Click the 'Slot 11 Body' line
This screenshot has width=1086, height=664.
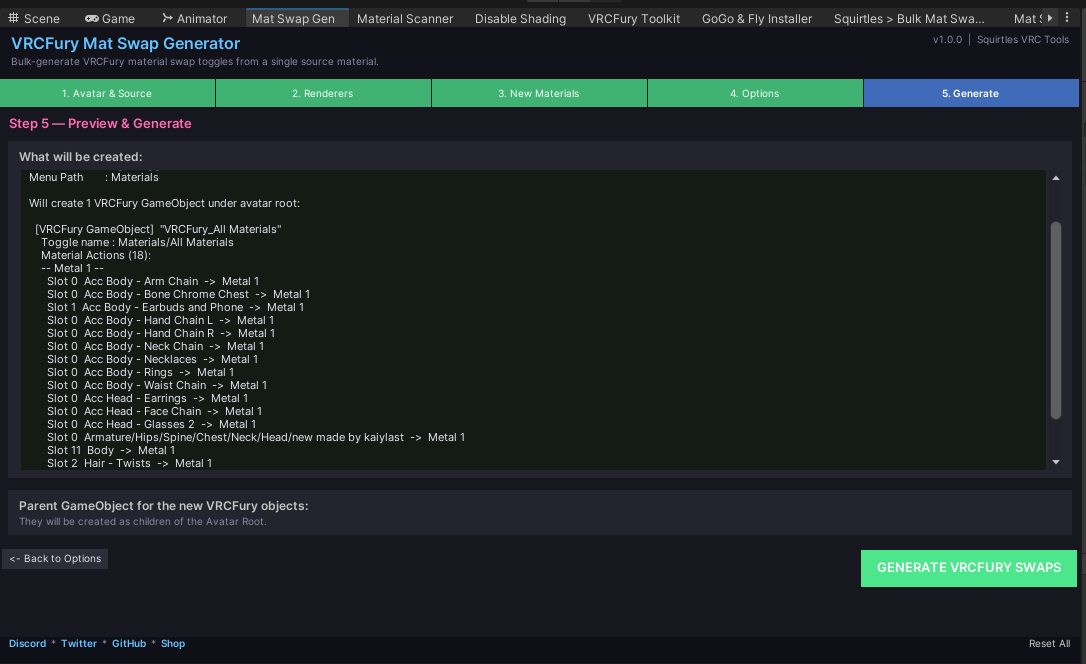click(x=111, y=451)
